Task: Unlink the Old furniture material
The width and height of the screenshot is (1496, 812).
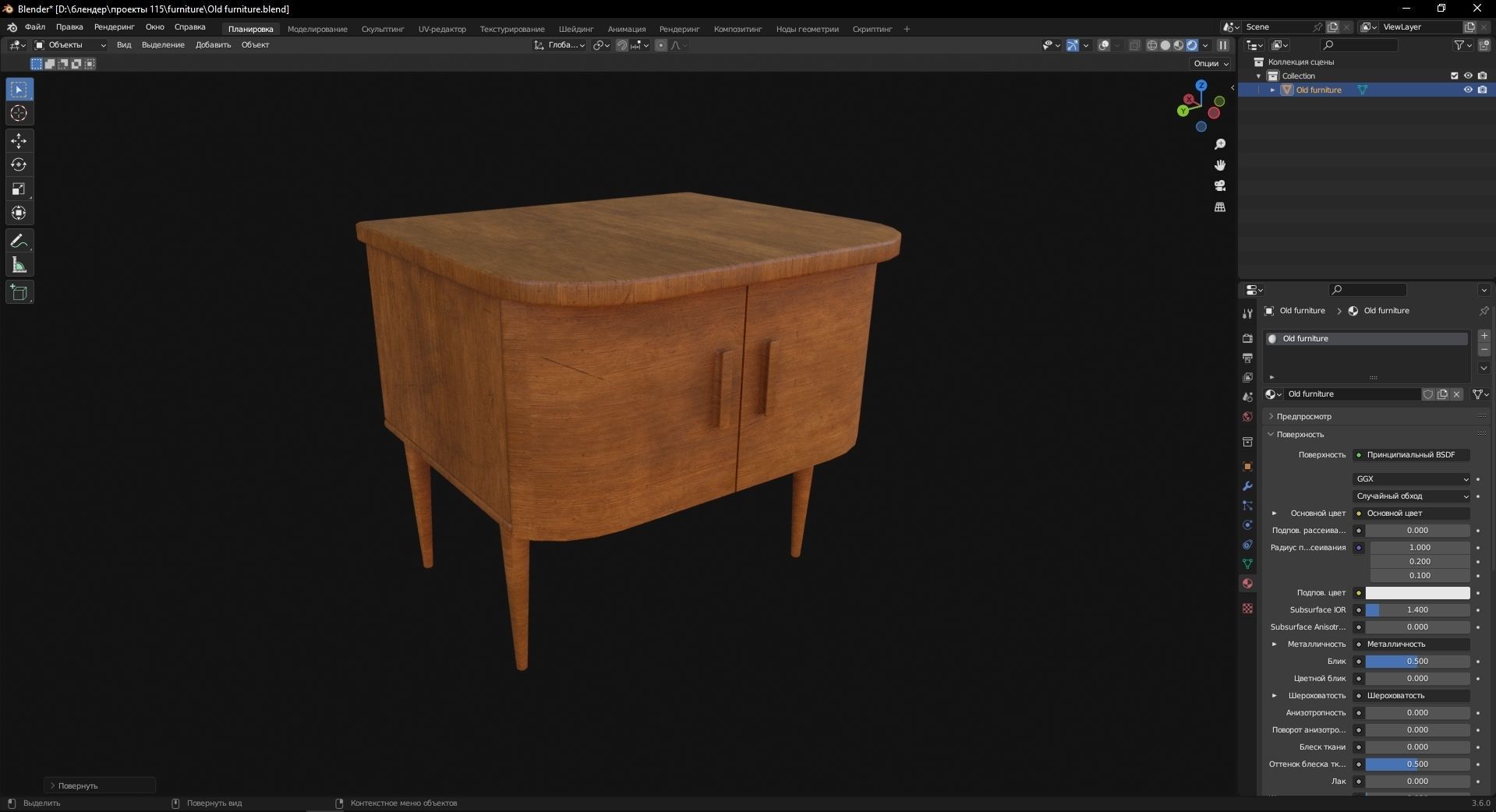Action: [x=1456, y=394]
